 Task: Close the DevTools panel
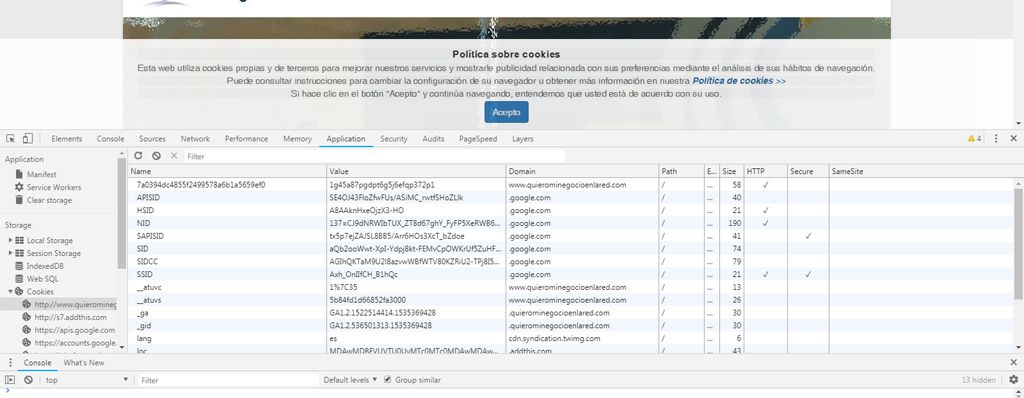[1014, 139]
